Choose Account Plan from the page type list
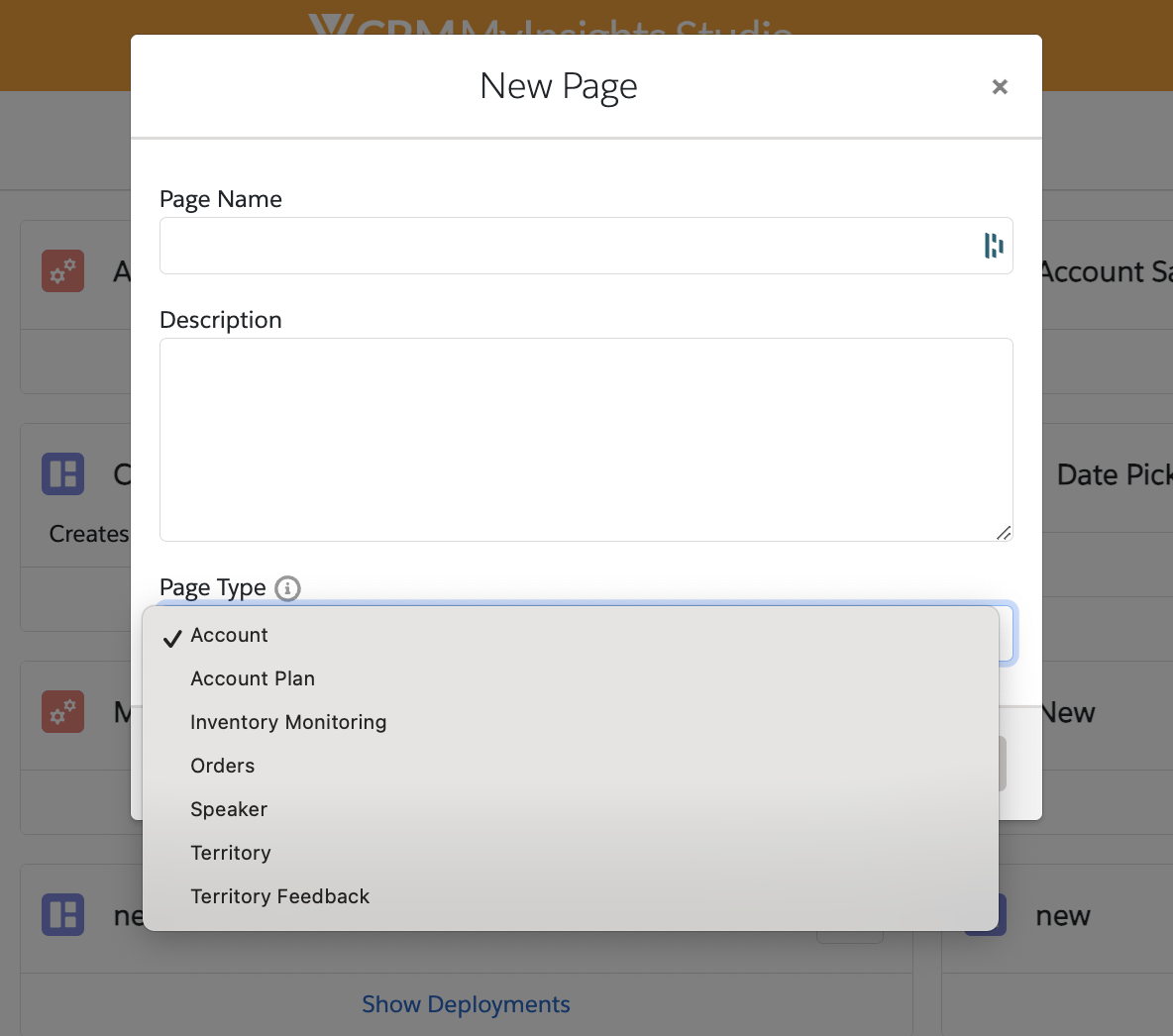1173x1036 pixels. tap(253, 679)
